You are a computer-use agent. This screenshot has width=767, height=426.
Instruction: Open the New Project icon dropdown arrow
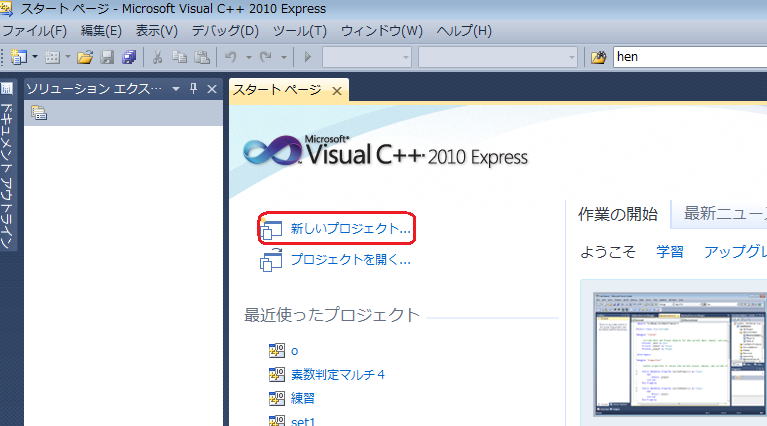click(x=35, y=57)
